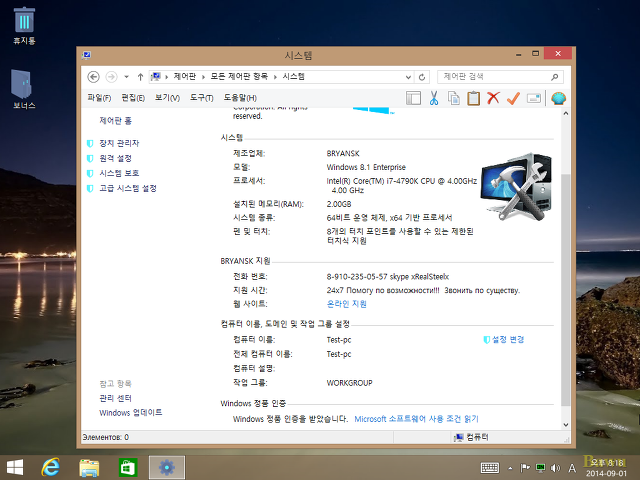640x480 pixels.
Task: Click the Action Center flag icon
Action: [525, 468]
